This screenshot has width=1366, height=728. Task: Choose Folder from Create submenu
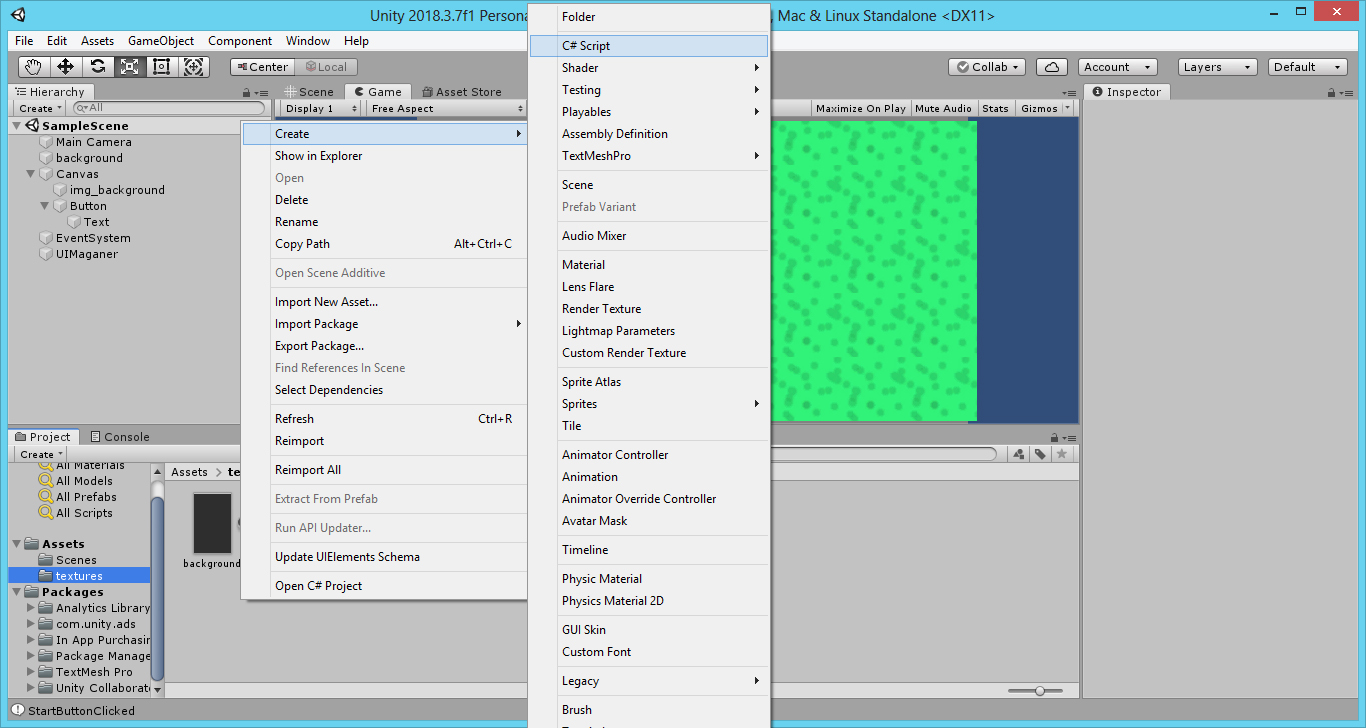click(x=649, y=17)
